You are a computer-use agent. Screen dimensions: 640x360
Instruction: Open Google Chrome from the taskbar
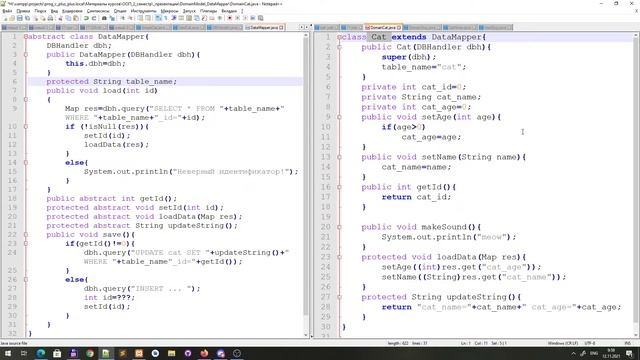90,353
